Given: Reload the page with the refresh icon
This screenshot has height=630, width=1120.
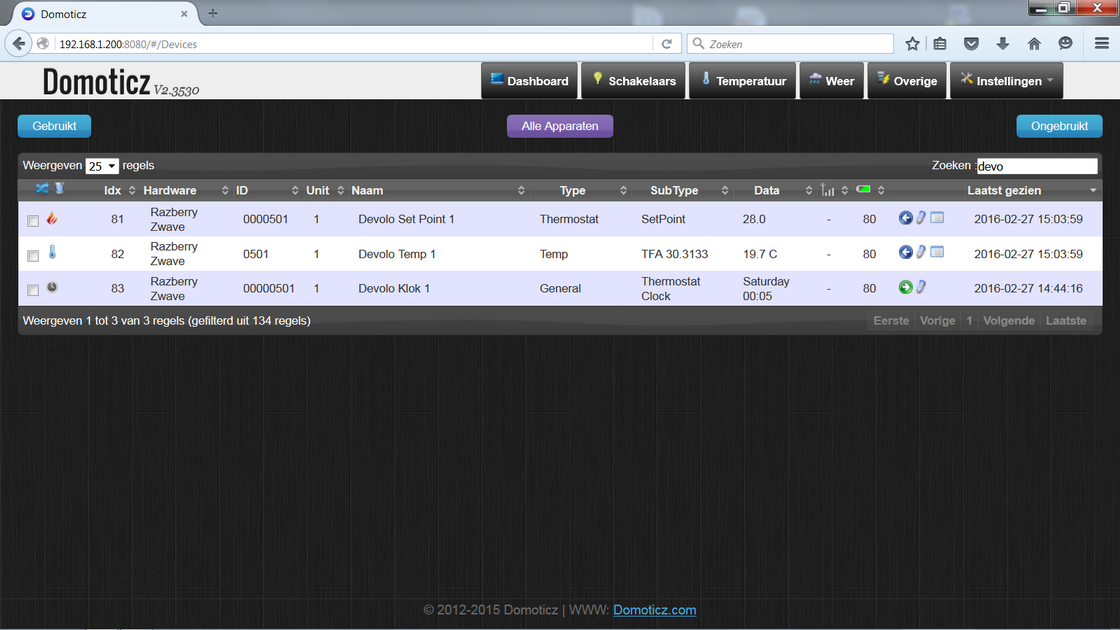Looking at the screenshot, I should [666, 44].
